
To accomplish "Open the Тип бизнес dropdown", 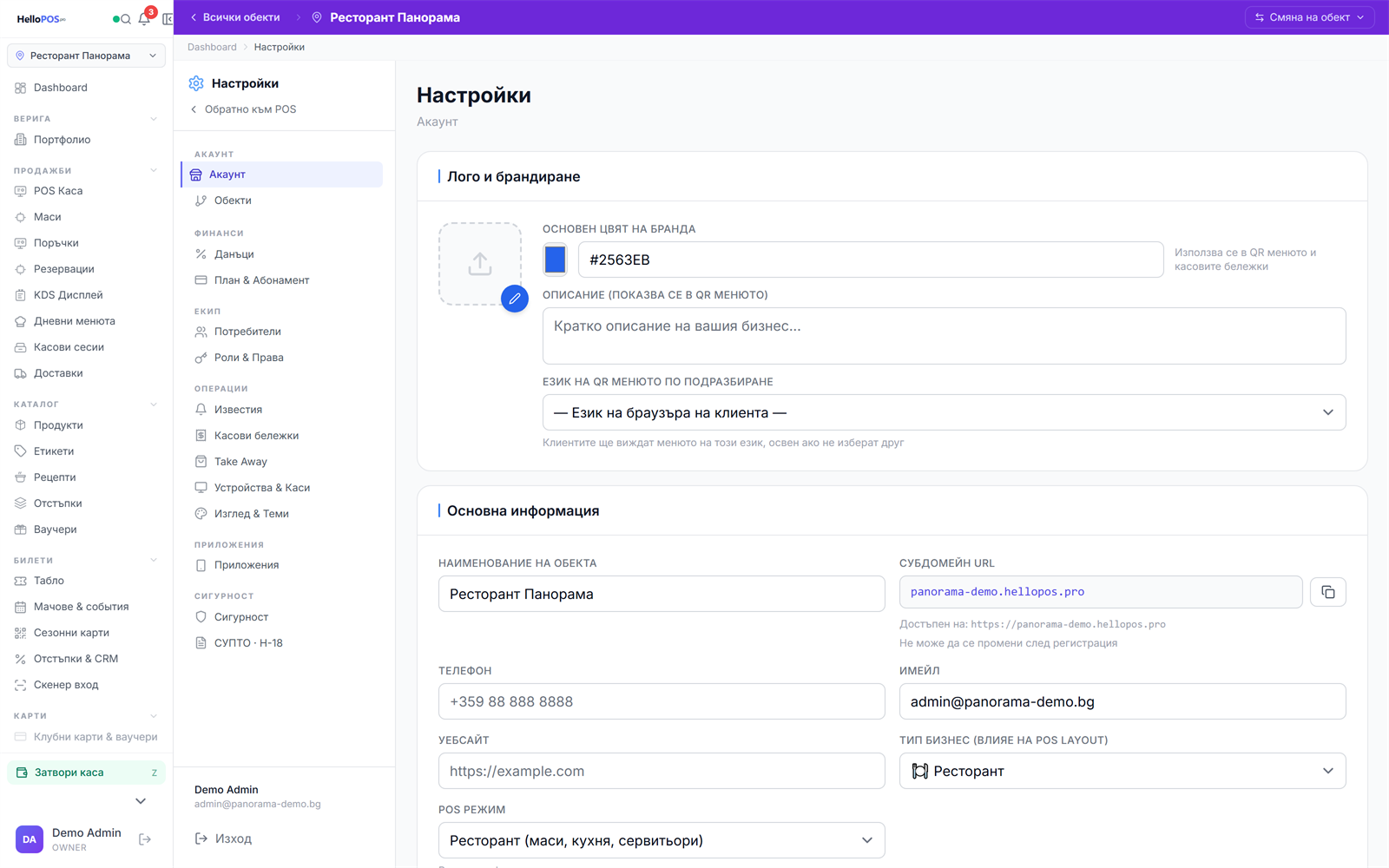I will [x=1122, y=771].
